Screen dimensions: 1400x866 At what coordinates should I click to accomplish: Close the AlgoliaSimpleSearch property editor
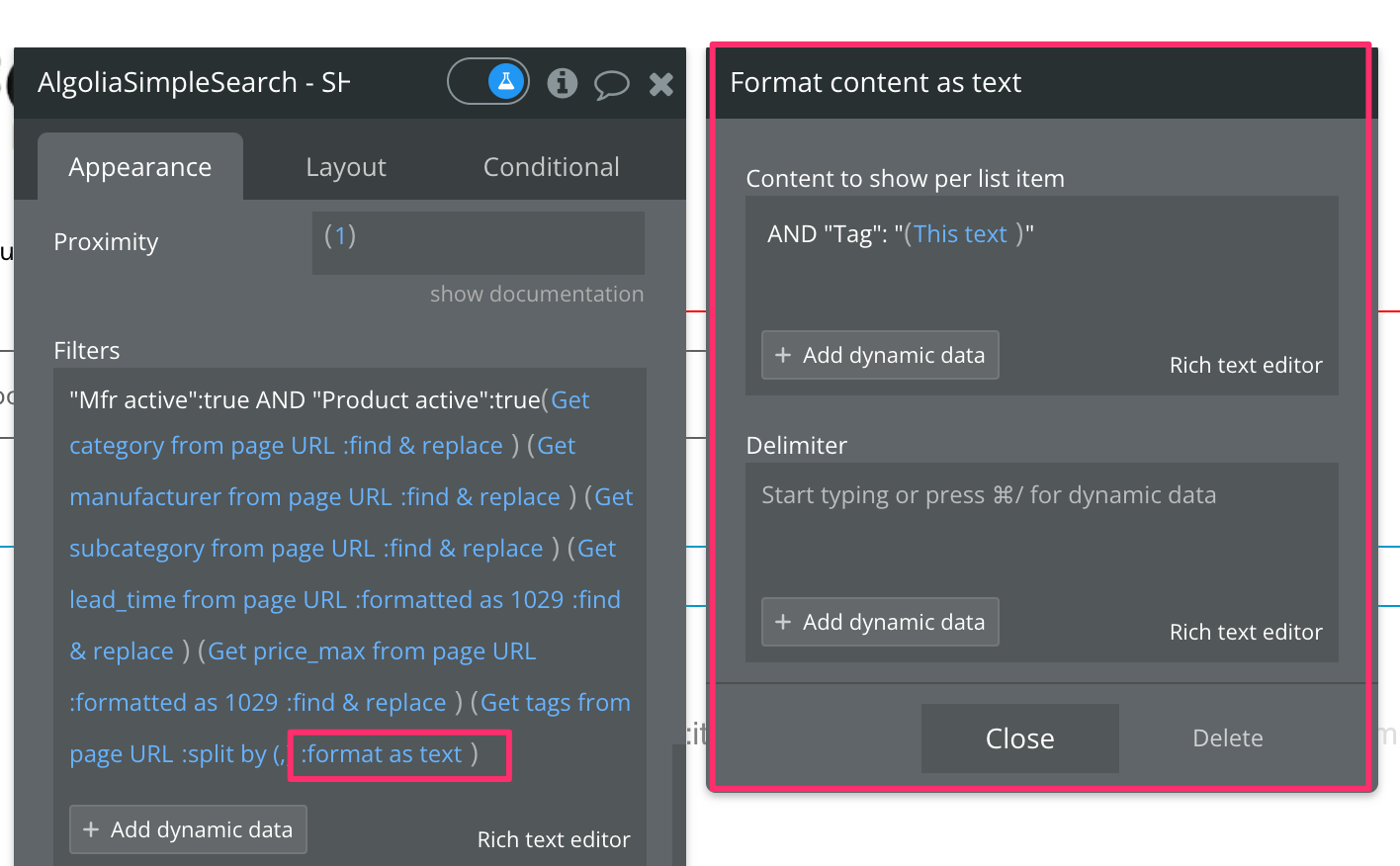pos(661,84)
